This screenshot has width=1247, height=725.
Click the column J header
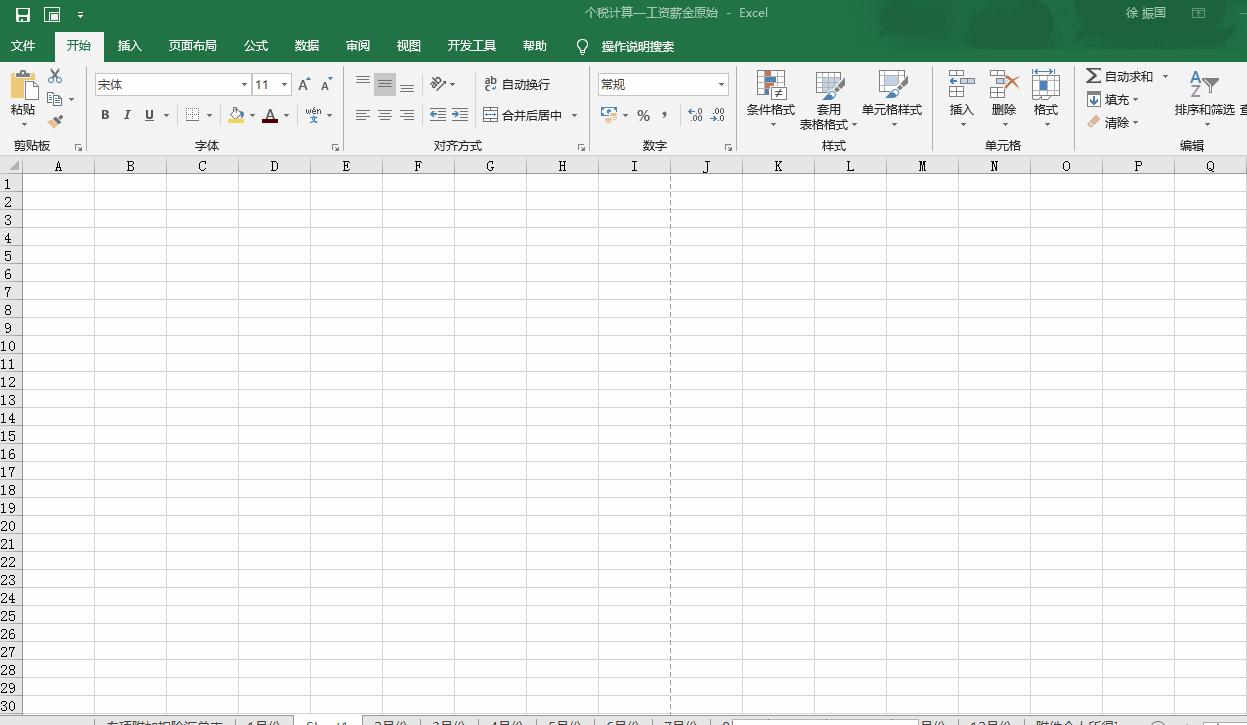point(706,167)
